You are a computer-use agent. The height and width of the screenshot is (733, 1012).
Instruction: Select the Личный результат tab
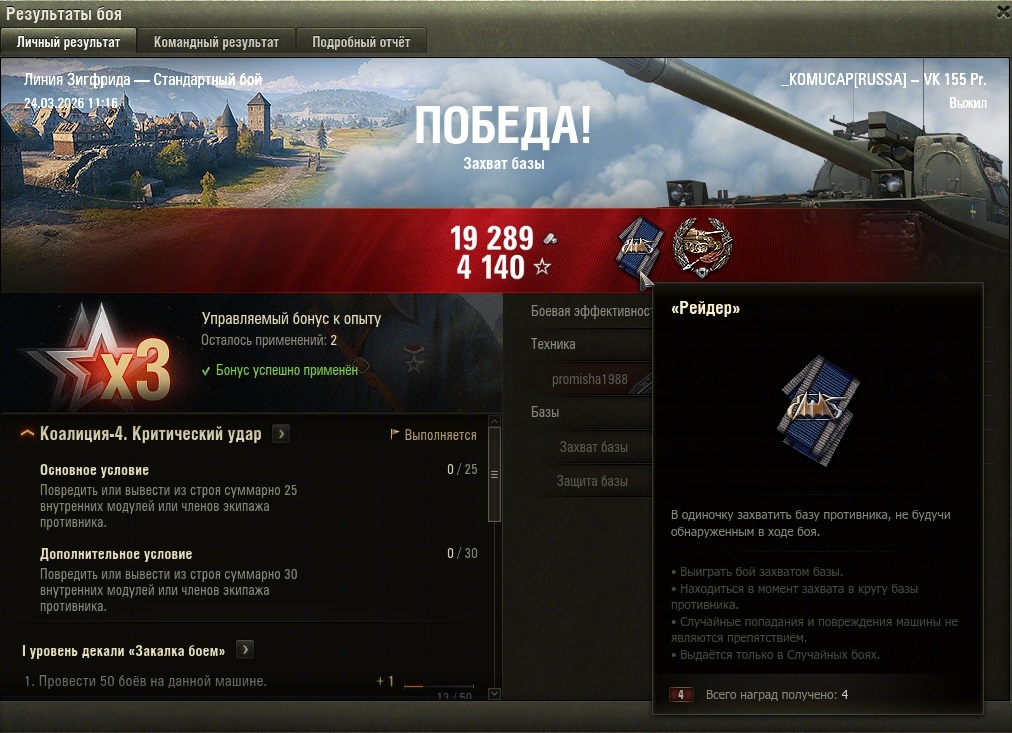(68, 42)
